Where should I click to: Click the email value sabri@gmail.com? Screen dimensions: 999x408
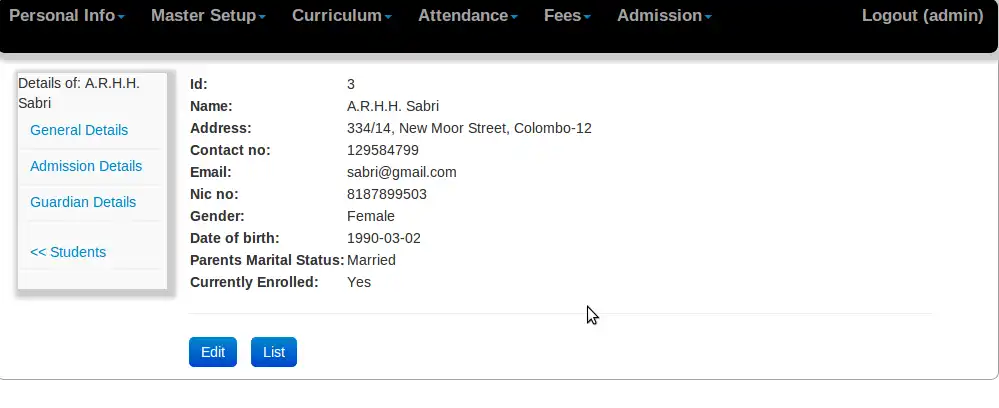click(x=401, y=172)
